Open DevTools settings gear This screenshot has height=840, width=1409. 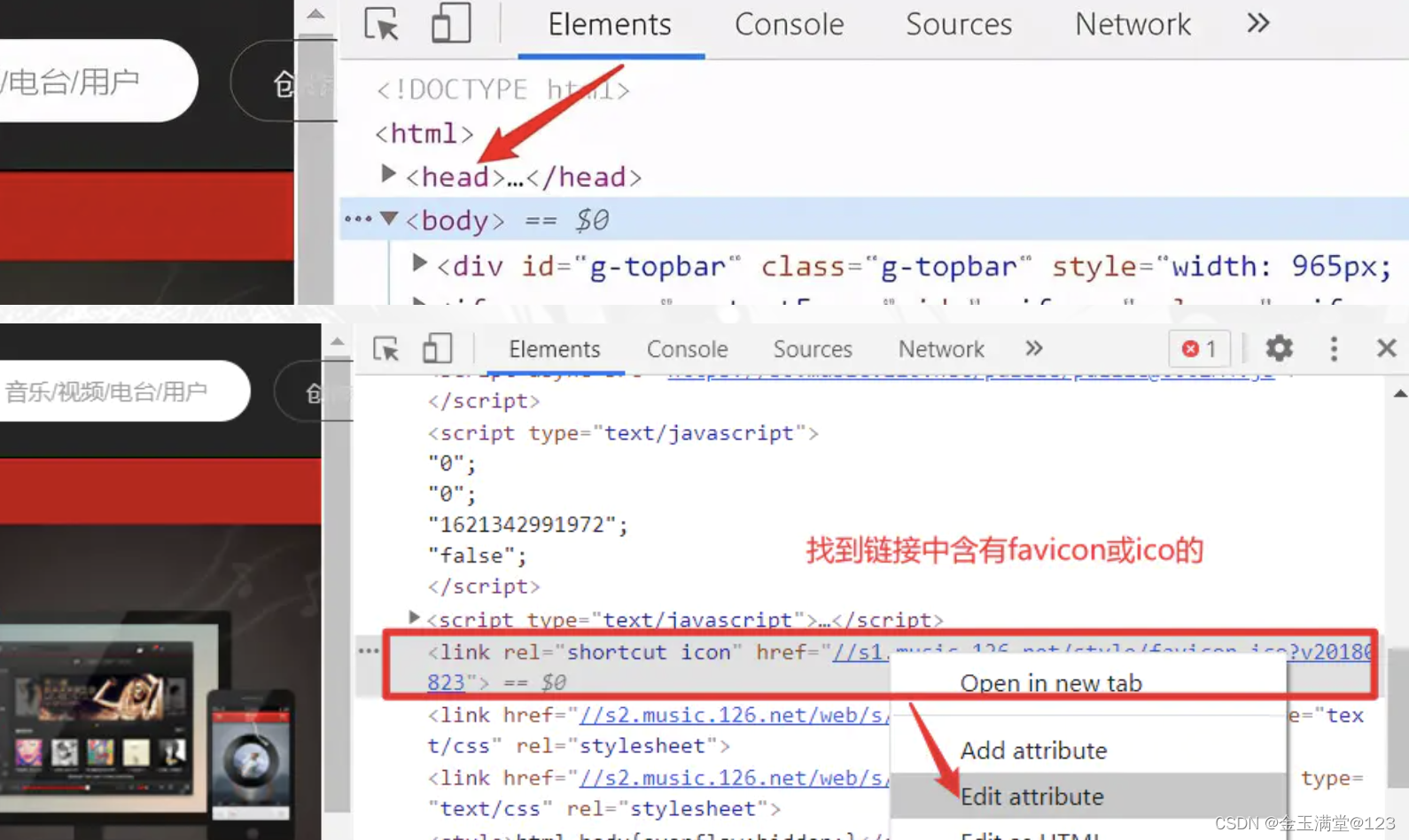click(x=1279, y=348)
